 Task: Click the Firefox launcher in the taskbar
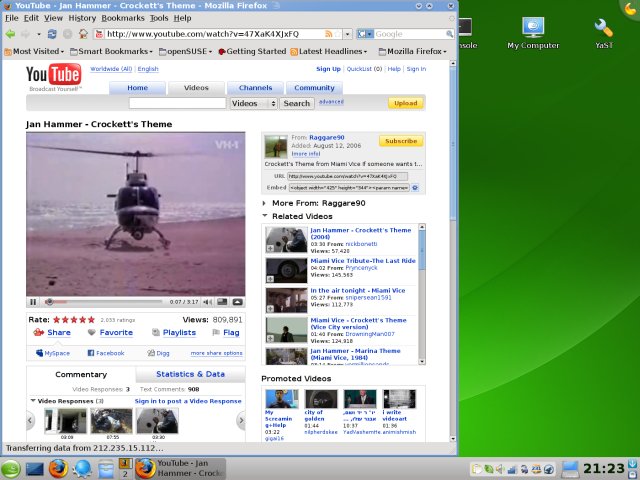click(58, 468)
